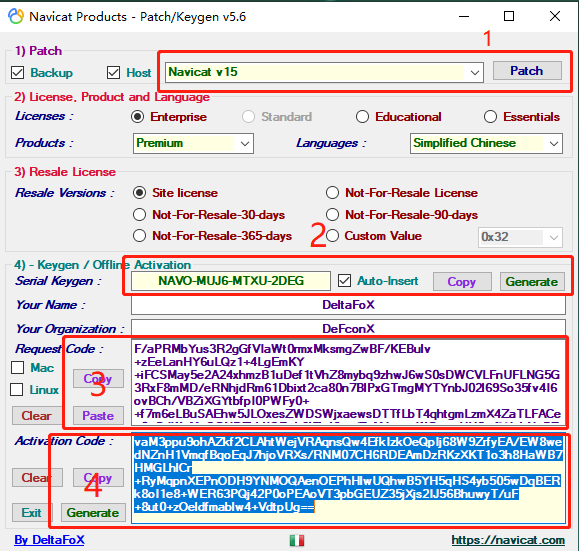Close the Patch/Keygen window

click(555, 16)
